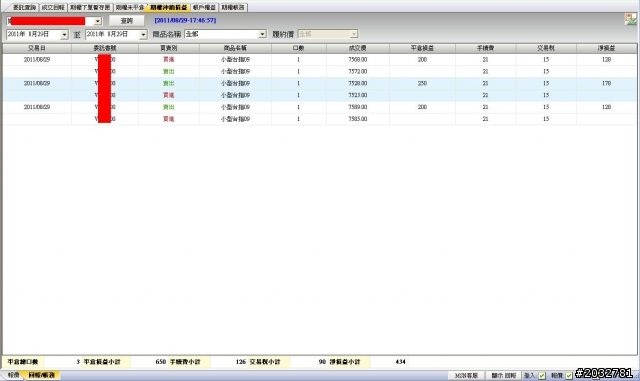Click the 手續費 column header

(x=485, y=48)
